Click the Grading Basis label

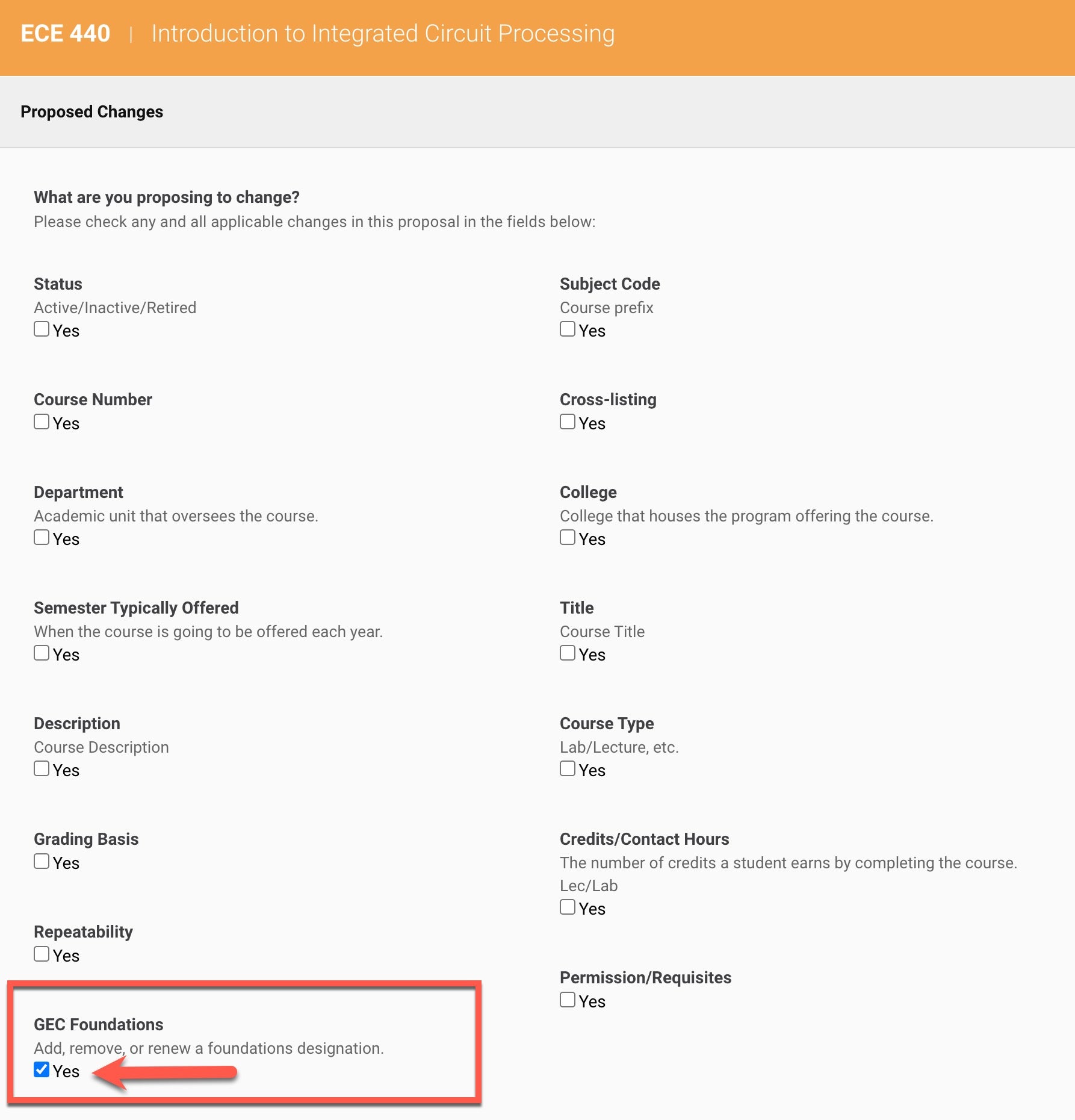coord(86,839)
